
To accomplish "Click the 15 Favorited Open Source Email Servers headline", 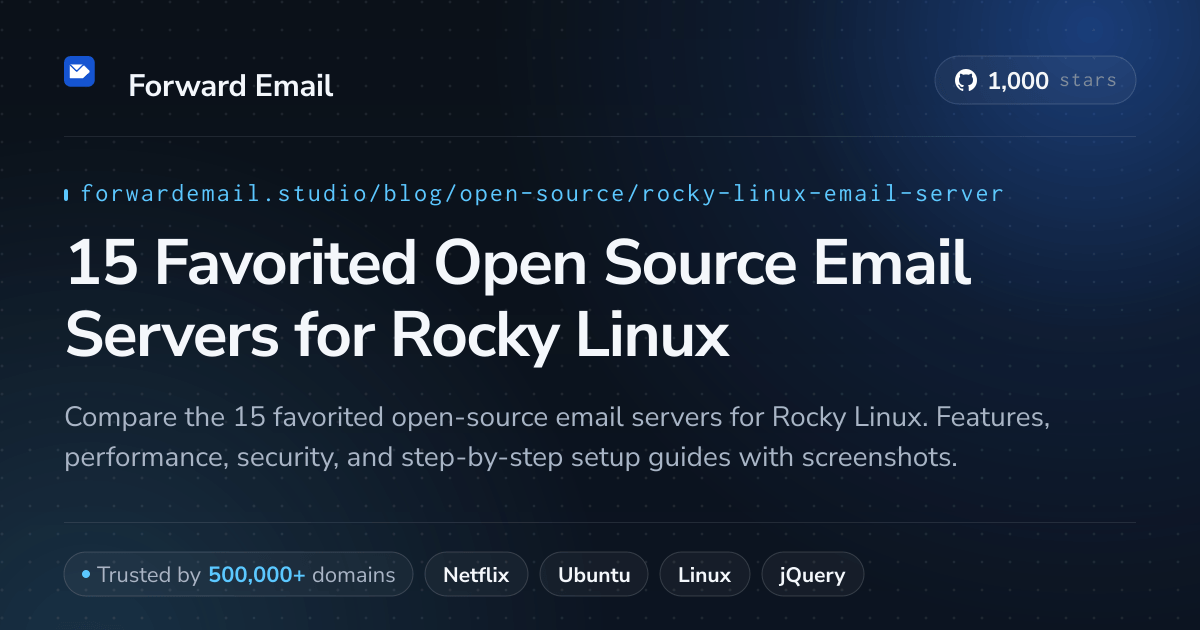I will [518, 300].
